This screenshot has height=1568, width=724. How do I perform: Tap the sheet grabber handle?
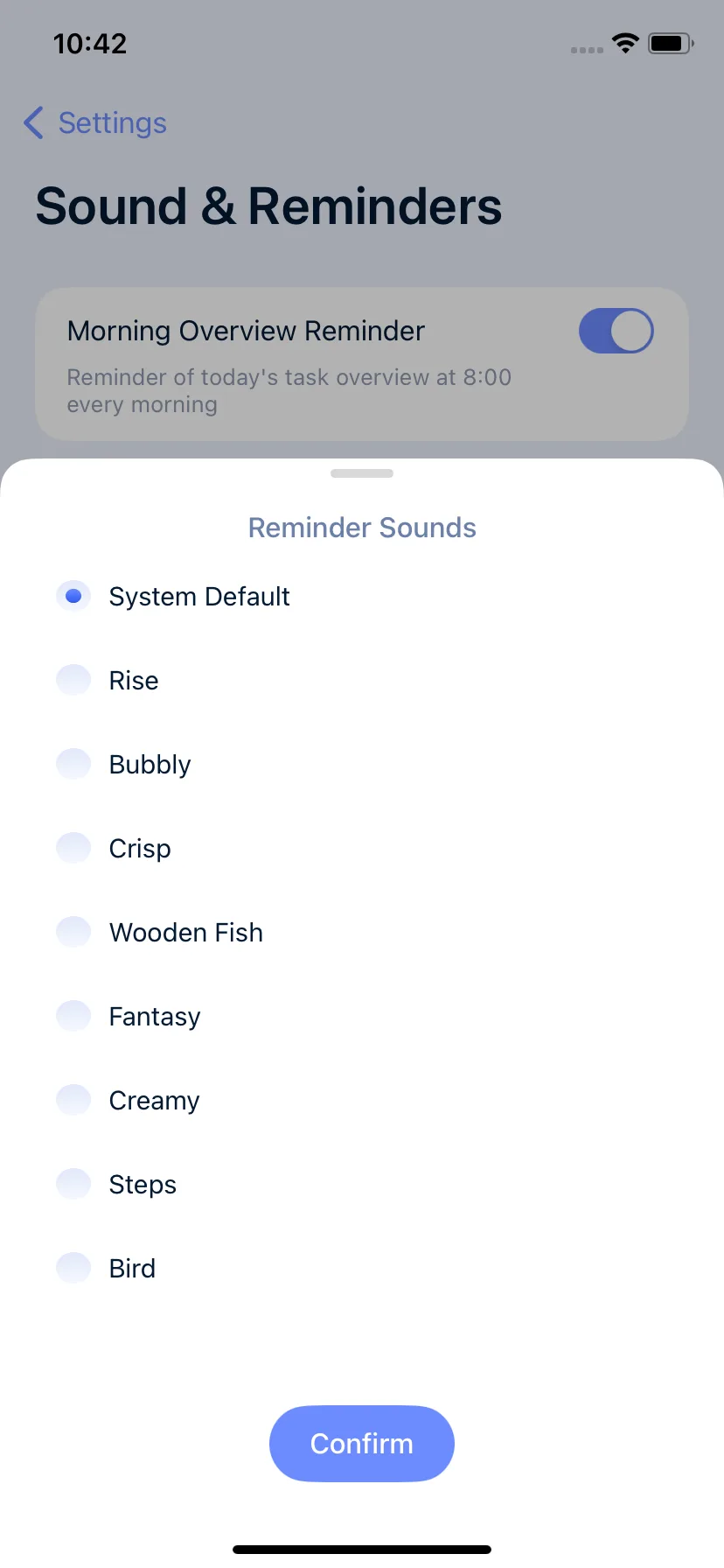(362, 473)
